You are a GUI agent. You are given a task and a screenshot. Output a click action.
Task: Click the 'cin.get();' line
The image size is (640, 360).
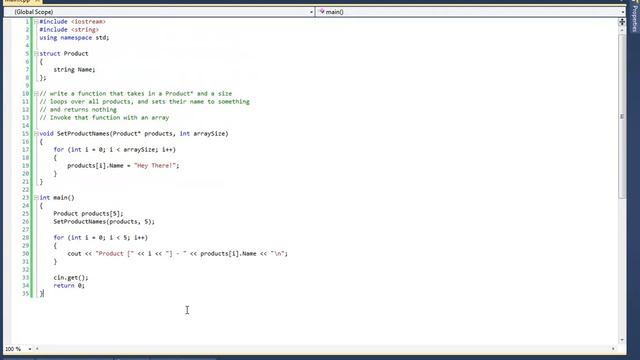click(x=71, y=278)
